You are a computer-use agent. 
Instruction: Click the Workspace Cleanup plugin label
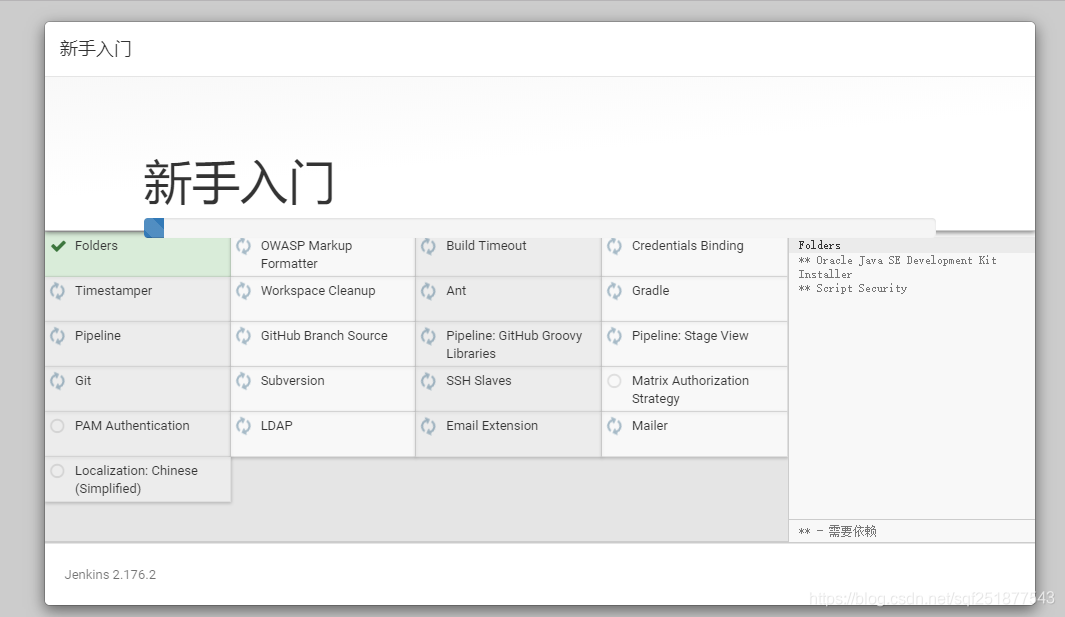318,291
